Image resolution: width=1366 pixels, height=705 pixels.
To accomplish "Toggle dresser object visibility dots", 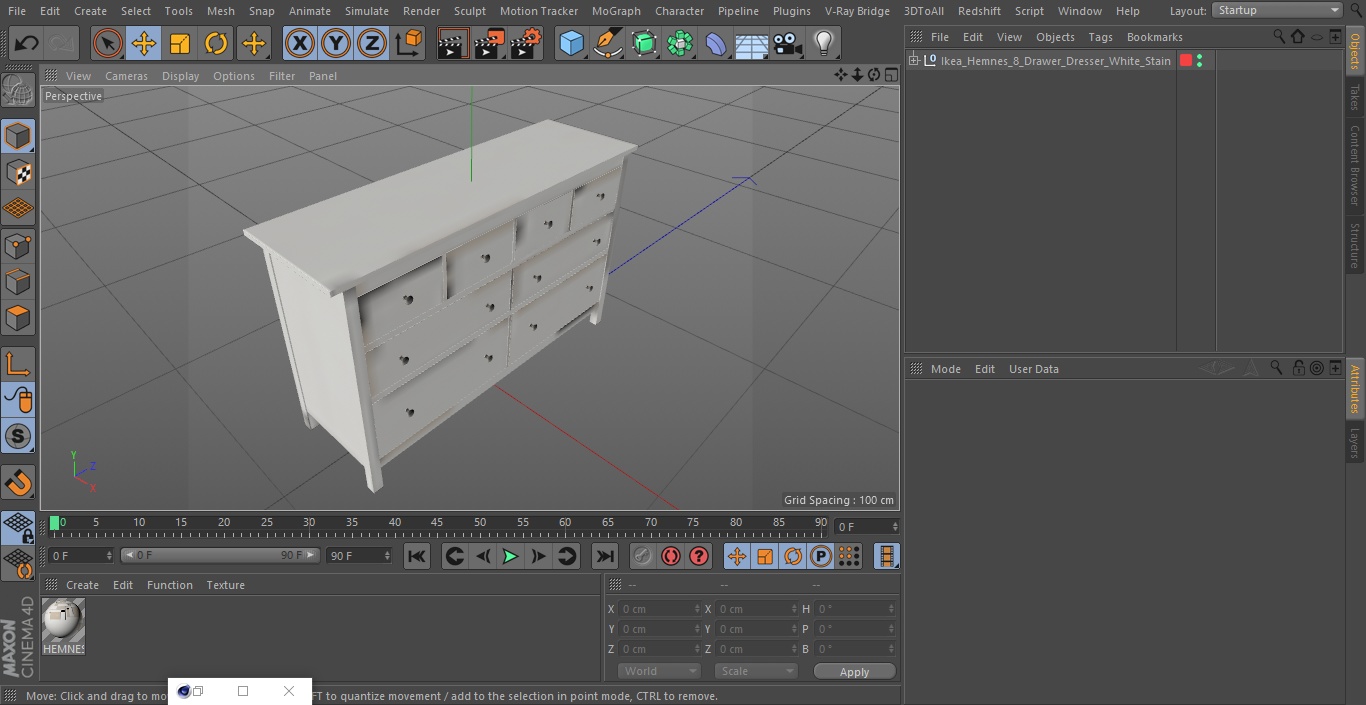I will click(x=1199, y=61).
